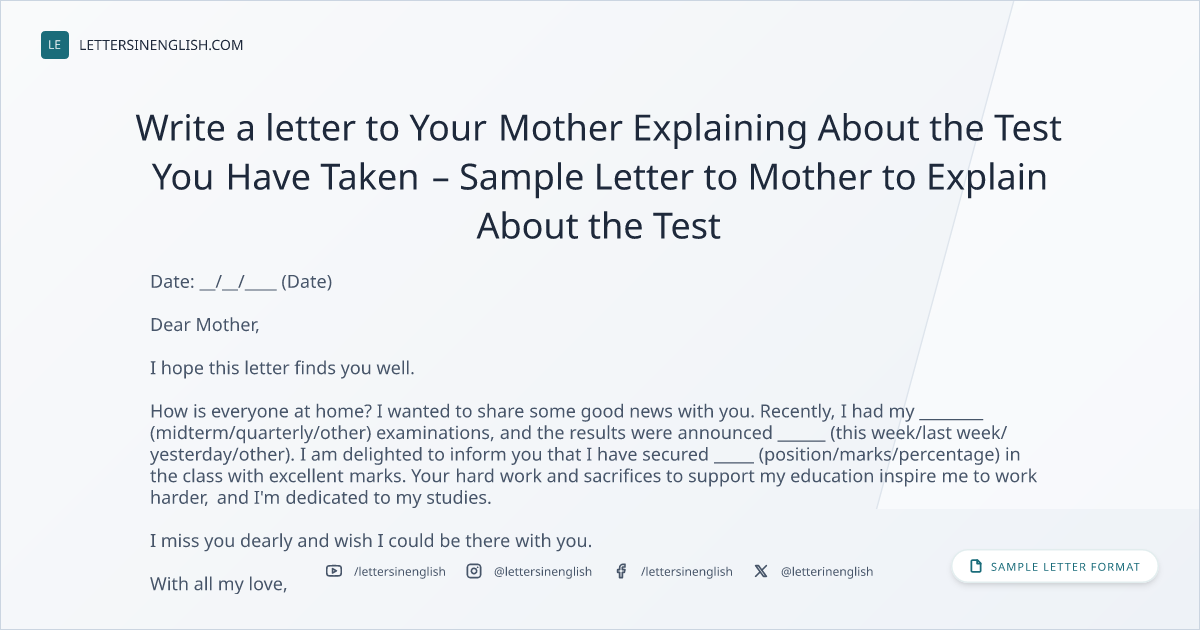Image resolution: width=1200 pixels, height=630 pixels.
Task: Click the Dear Mother salutation
Action: click(205, 325)
